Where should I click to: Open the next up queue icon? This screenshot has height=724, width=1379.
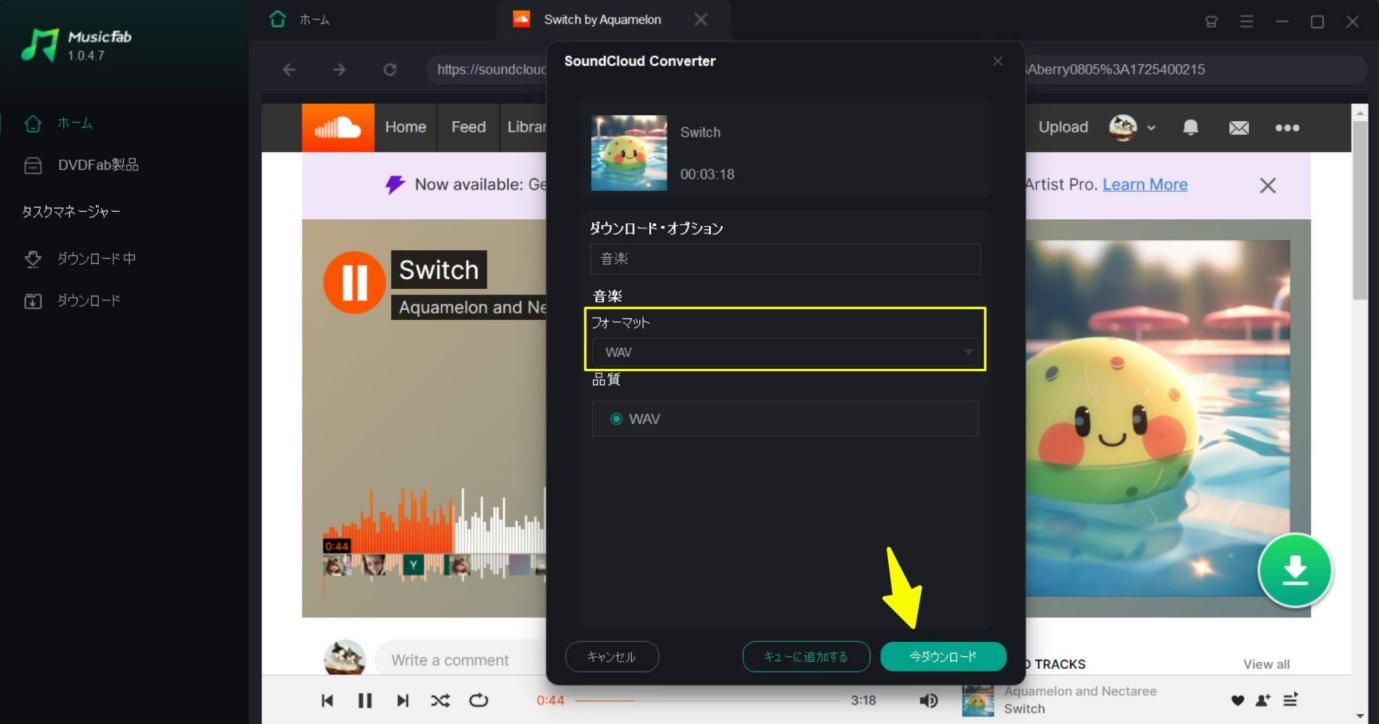(x=1291, y=700)
